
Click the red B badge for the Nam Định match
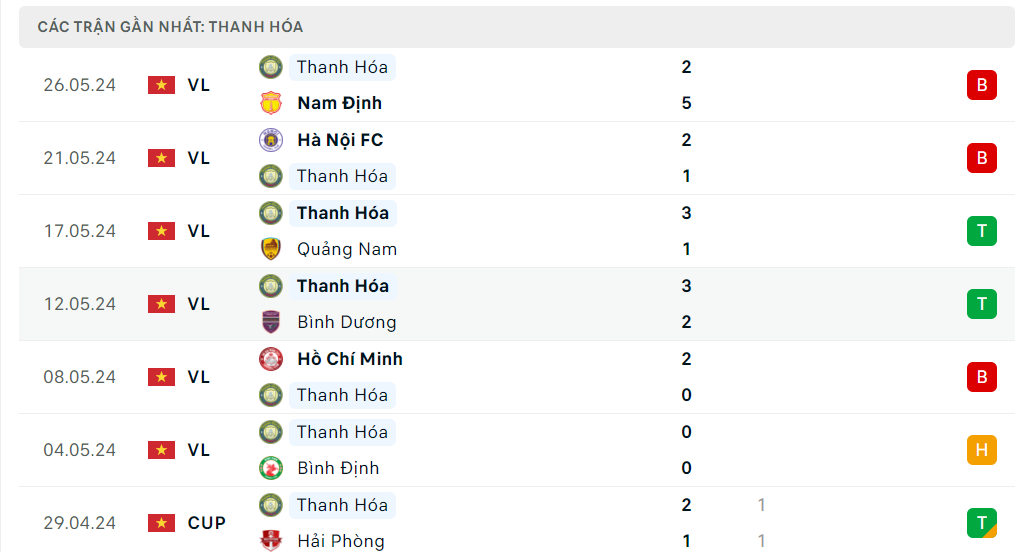981,85
